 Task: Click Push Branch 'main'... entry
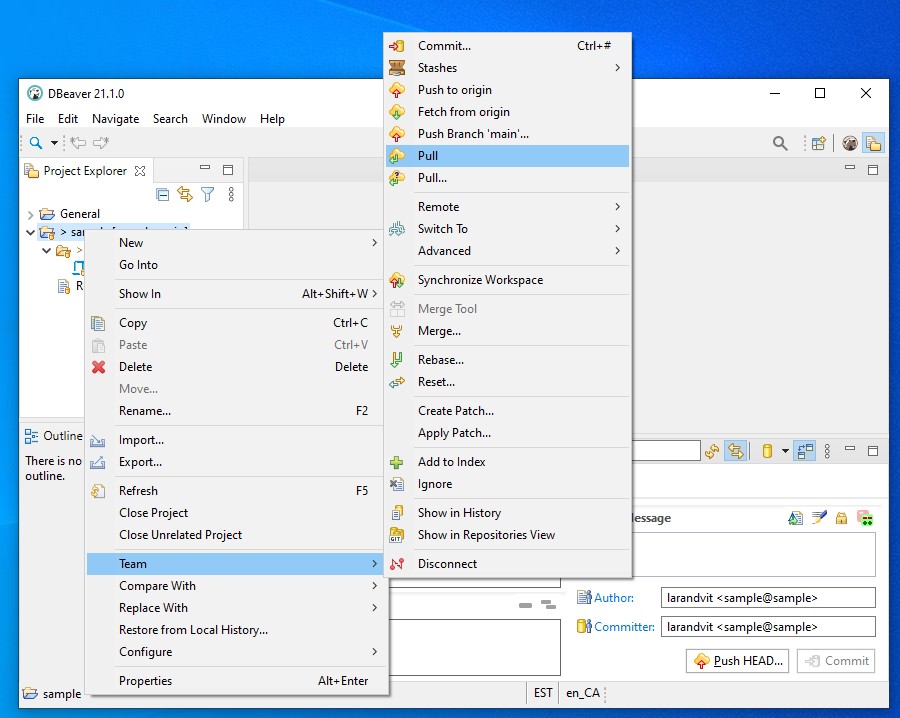pyautogui.click(x=507, y=134)
